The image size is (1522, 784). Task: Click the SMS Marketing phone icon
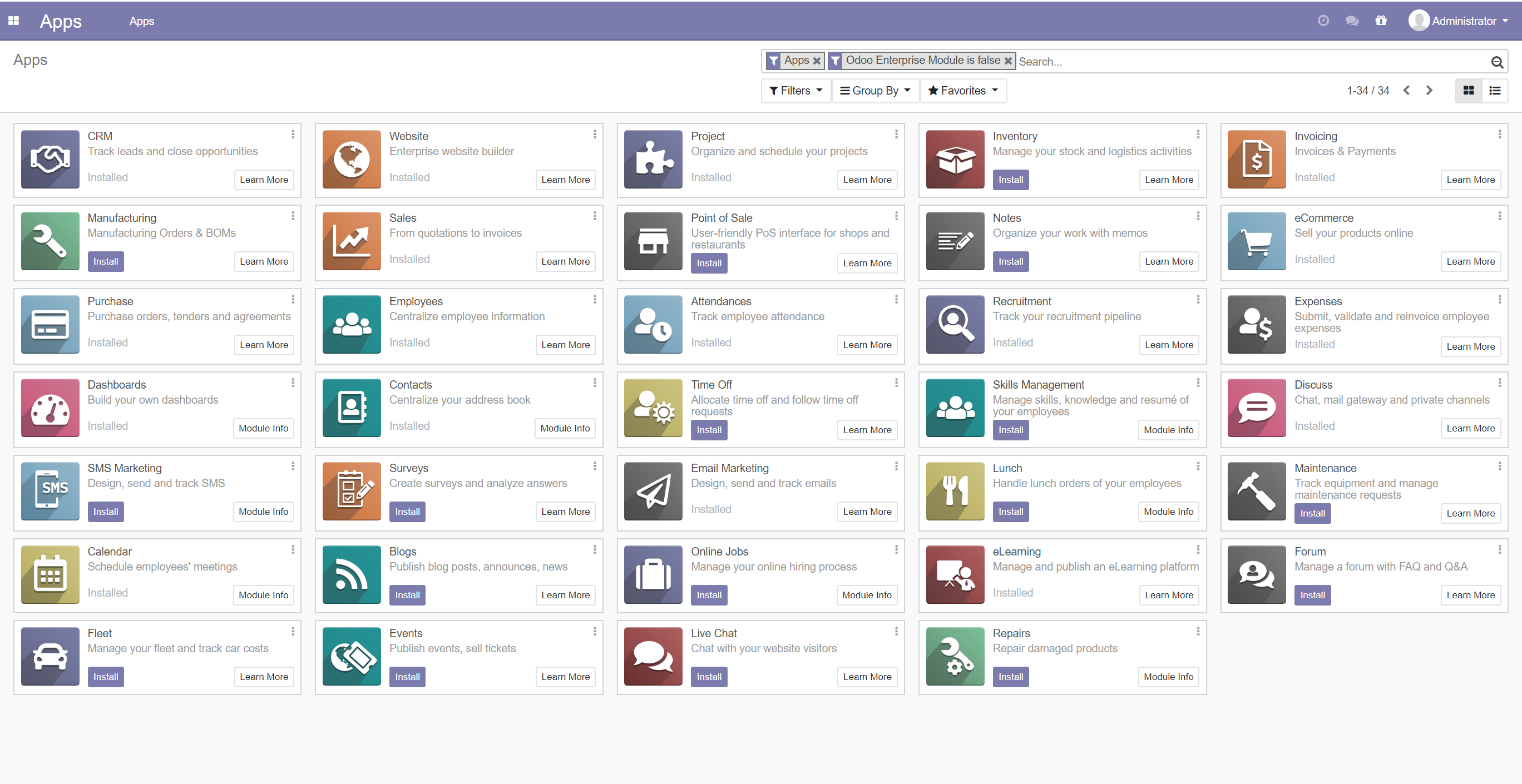click(x=50, y=490)
